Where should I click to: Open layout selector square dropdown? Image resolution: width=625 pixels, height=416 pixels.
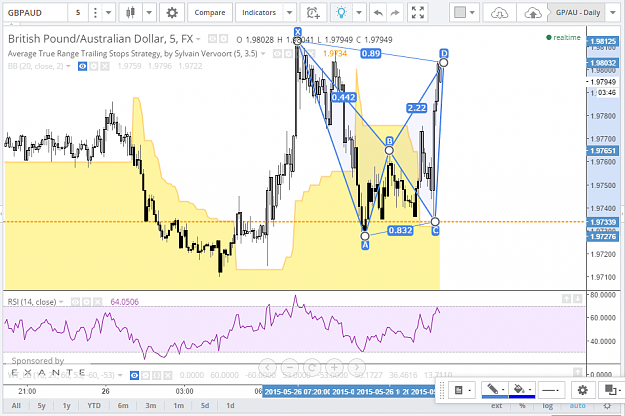click(x=464, y=13)
